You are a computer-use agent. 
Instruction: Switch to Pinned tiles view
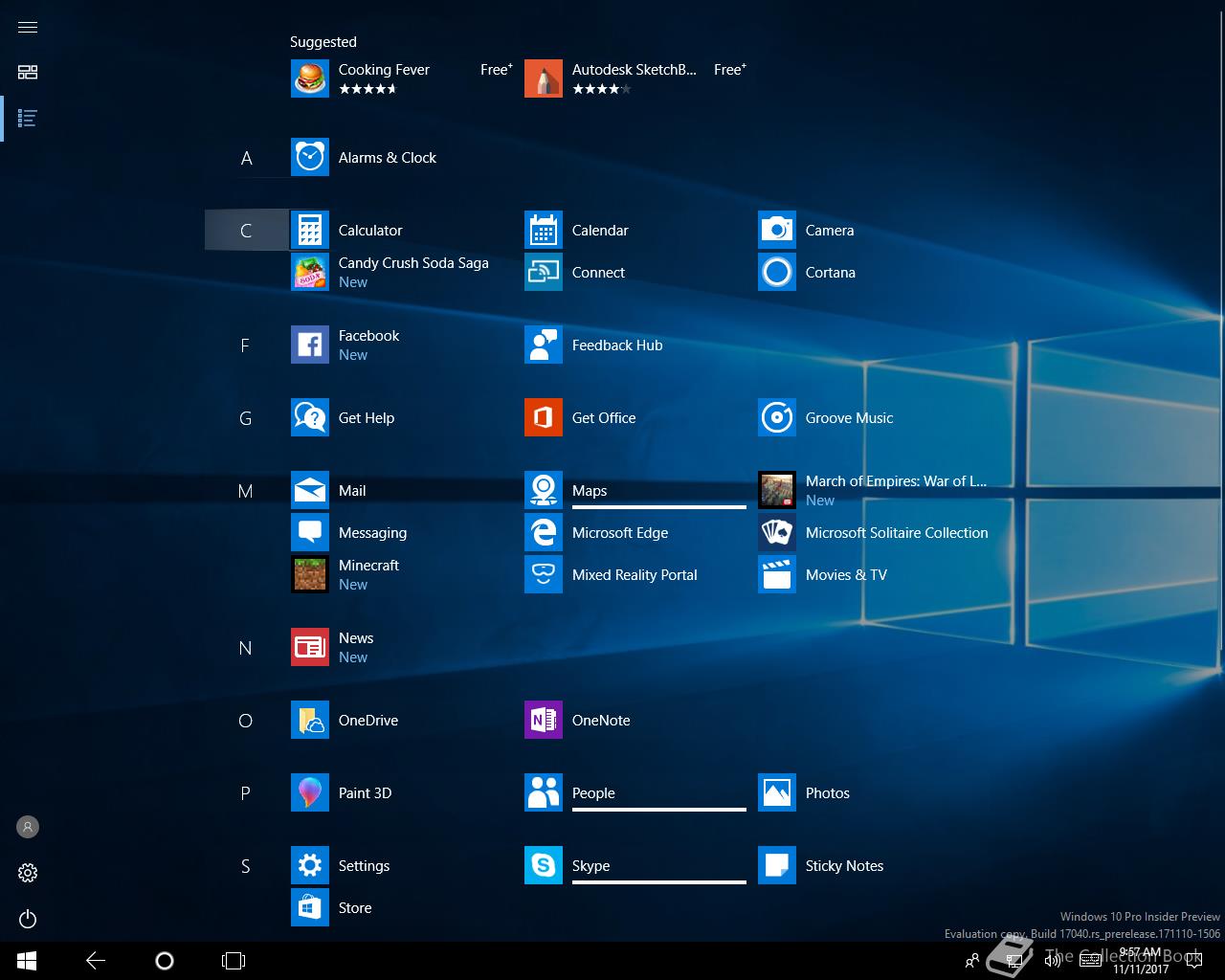[28, 73]
